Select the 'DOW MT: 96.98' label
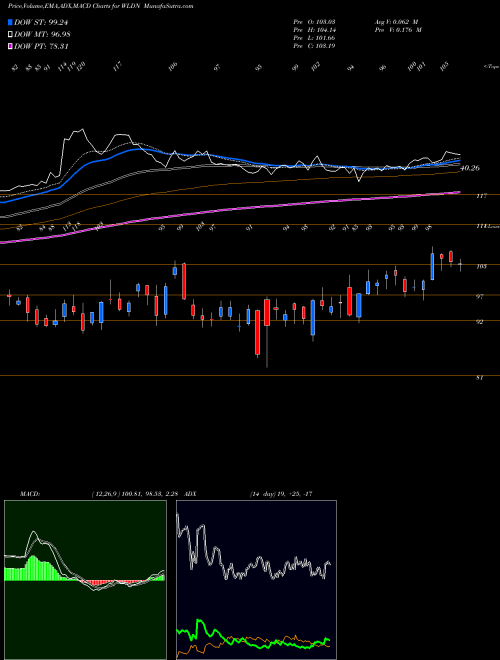Image resolution: width=500 pixels, height=660 pixels. click(x=42, y=35)
